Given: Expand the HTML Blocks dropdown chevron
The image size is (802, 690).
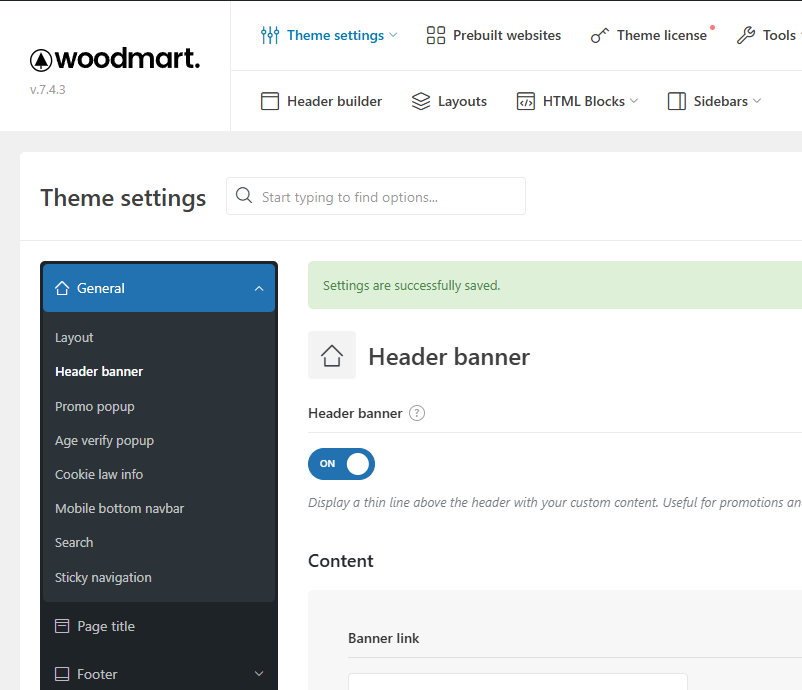Looking at the screenshot, I should tap(634, 101).
